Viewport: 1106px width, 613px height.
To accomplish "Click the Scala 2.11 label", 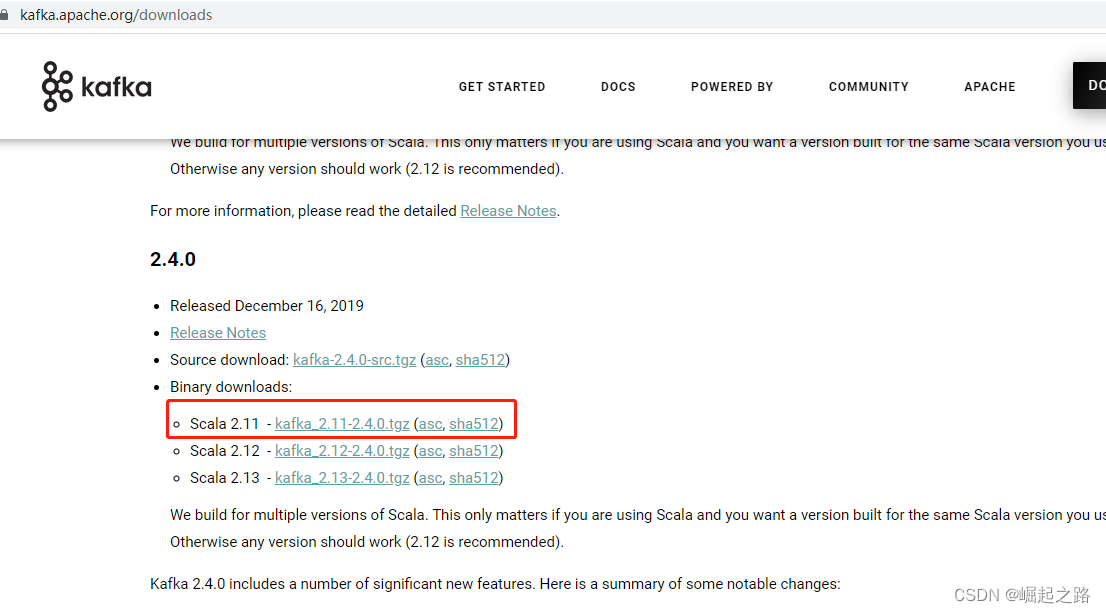I will click(224, 424).
